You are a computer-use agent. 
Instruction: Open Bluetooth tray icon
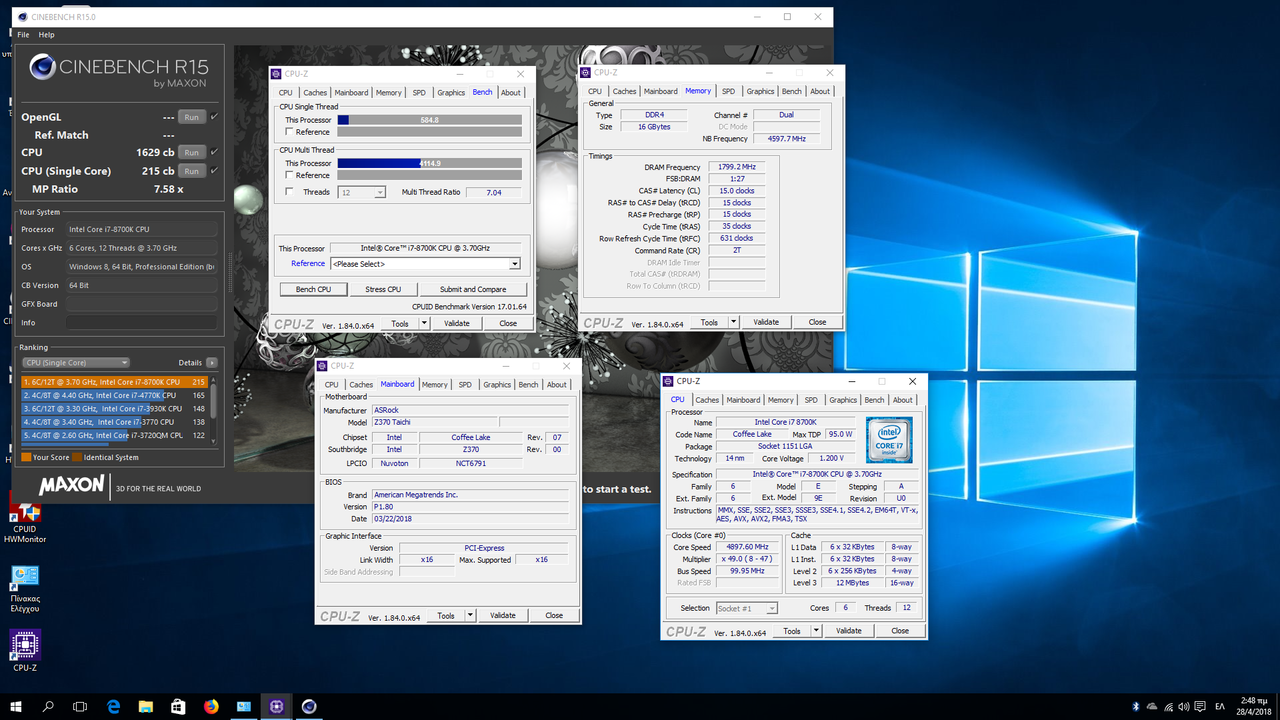[1135, 706]
